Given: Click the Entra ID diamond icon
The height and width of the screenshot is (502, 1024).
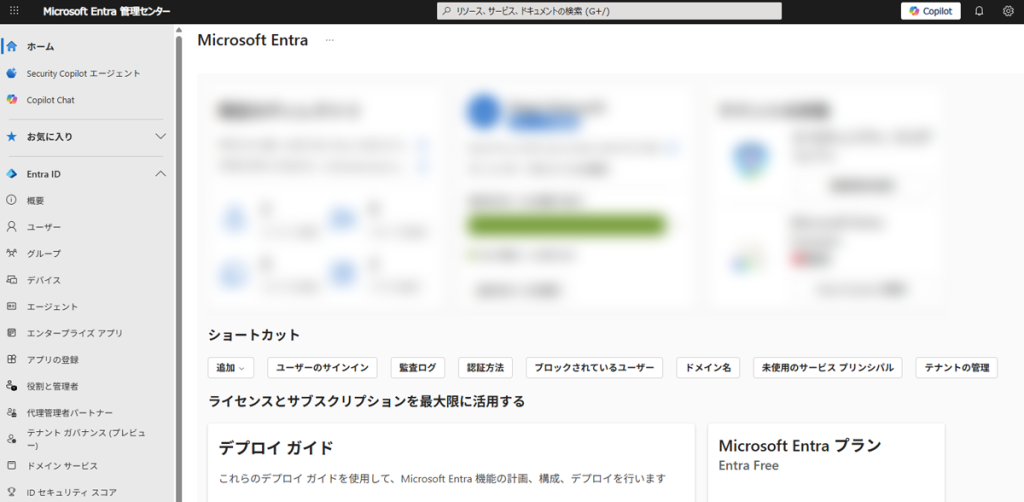Looking at the screenshot, I should 12,174.
